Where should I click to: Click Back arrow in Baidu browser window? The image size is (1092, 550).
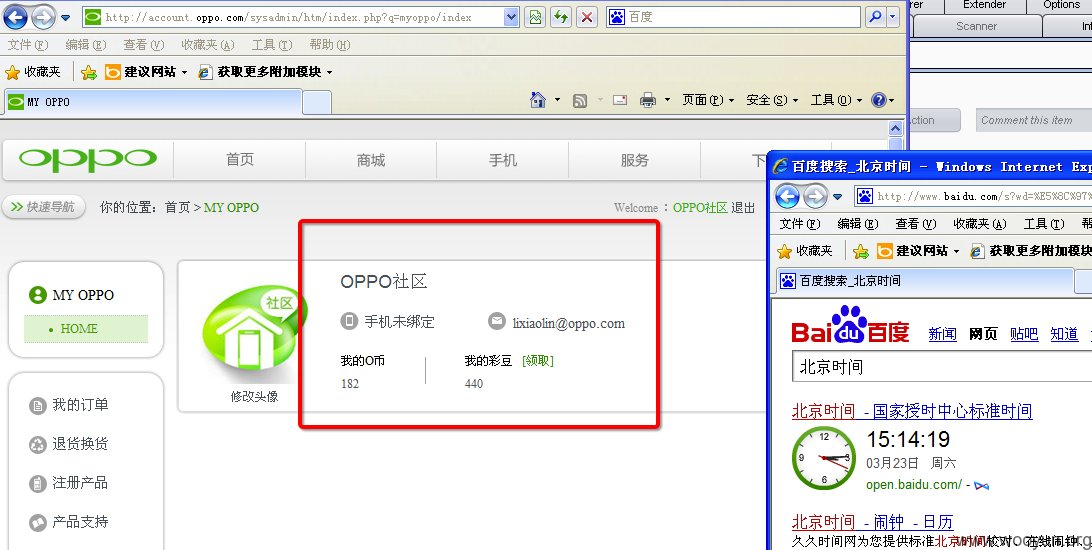click(x=788, y=196)
